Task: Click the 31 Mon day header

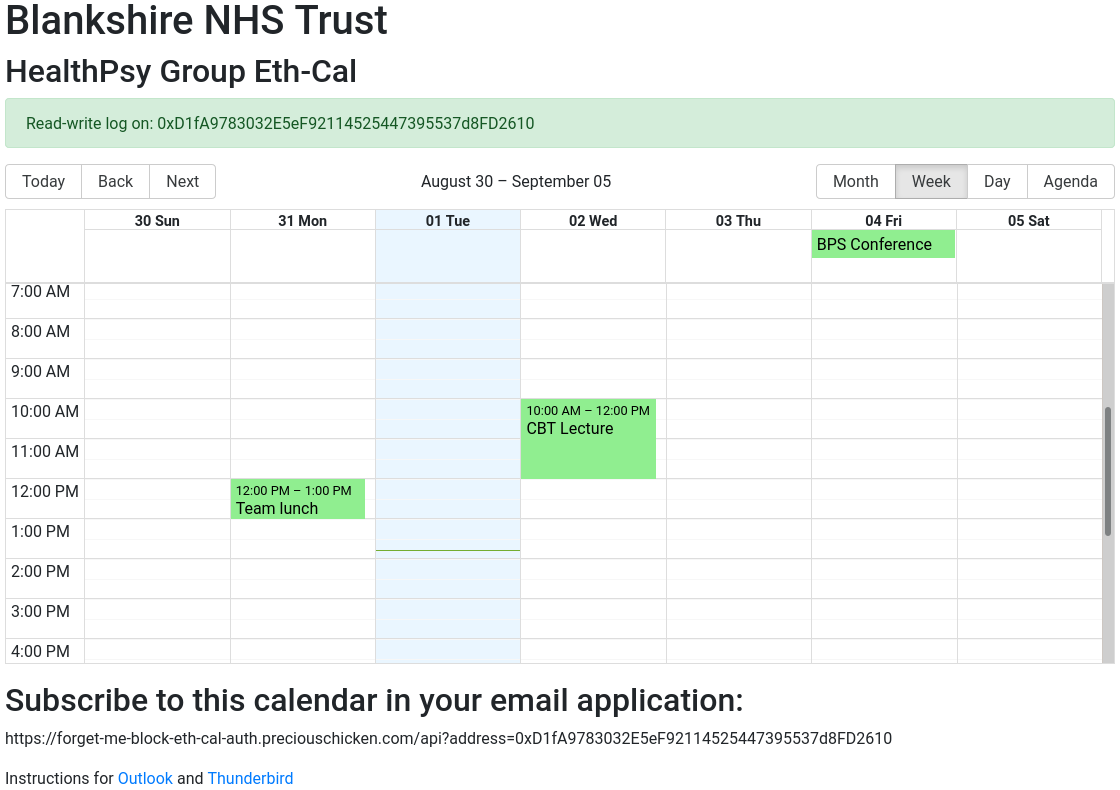Action: coord(302,221)
